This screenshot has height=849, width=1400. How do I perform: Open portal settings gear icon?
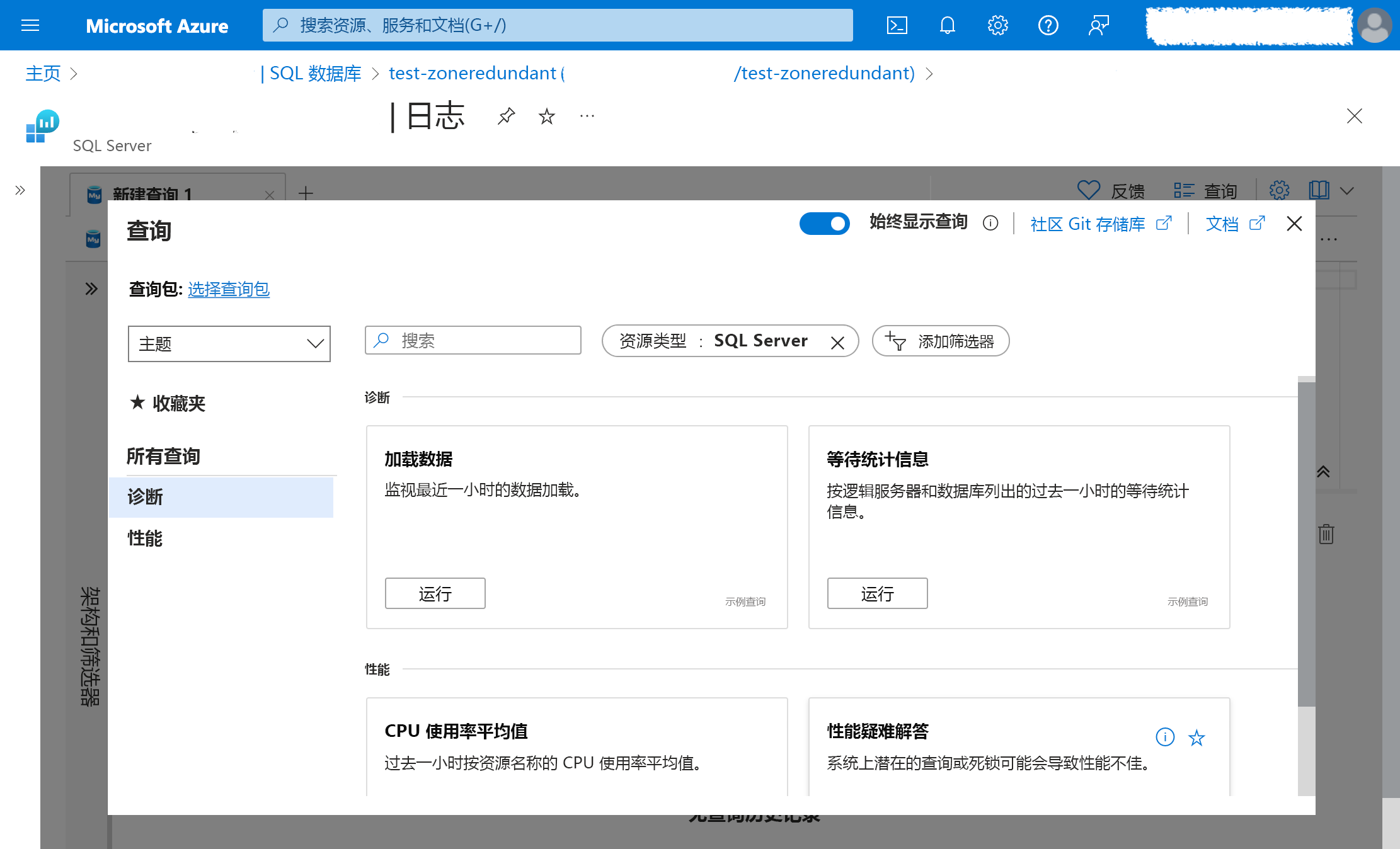pyautogui.click(x=997, y=25)
